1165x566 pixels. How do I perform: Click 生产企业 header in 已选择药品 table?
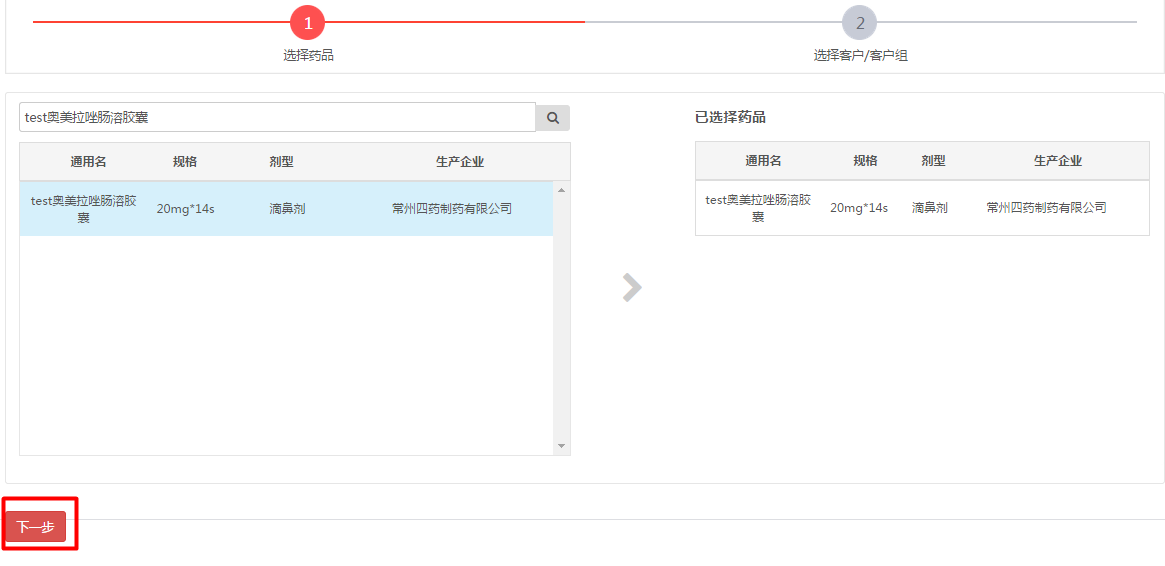tap(1058, 161)
